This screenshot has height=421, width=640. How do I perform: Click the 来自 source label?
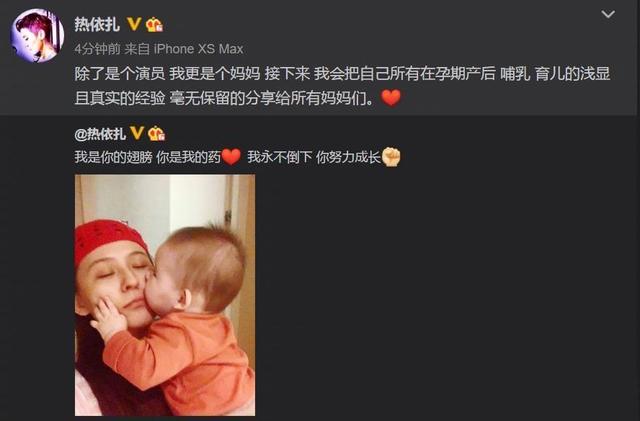pyautogui.click(x=137, y=49)
